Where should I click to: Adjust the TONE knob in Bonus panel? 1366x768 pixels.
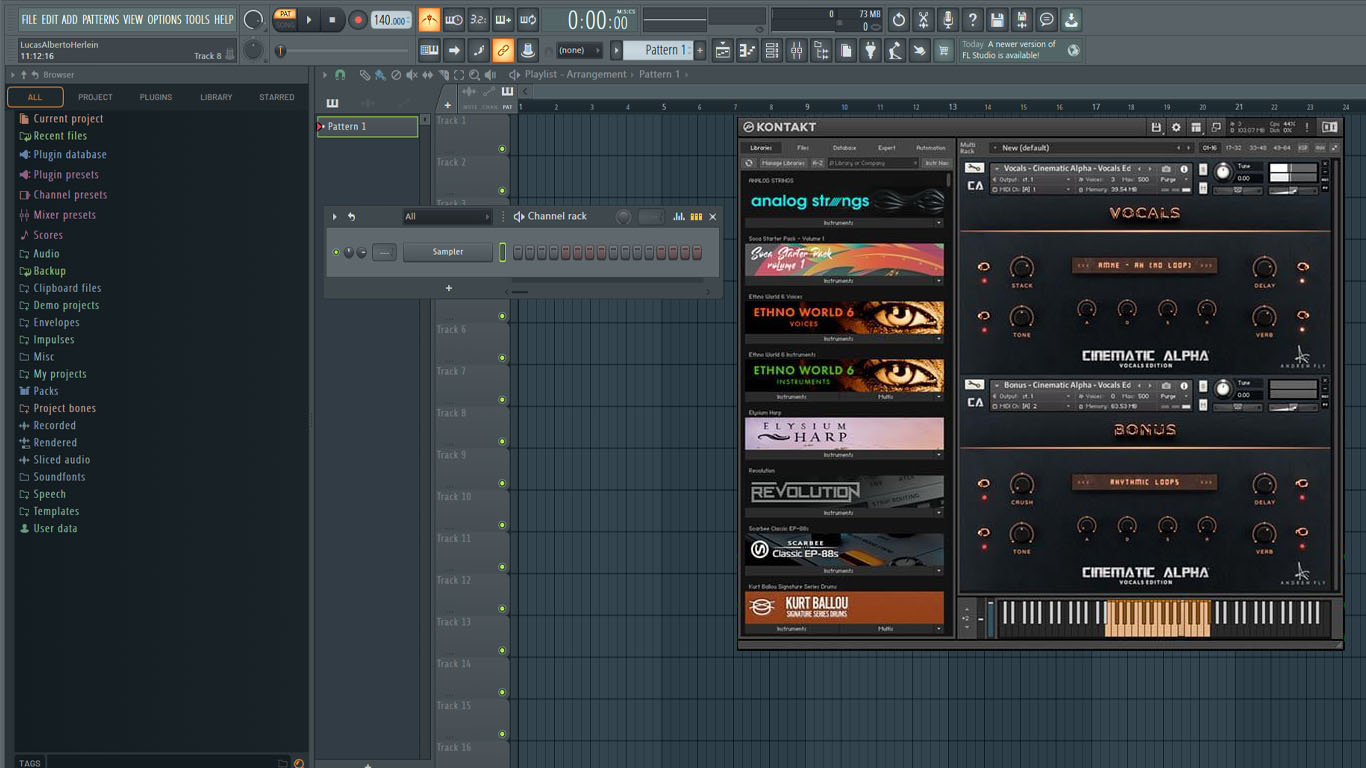tap(1021, 533)
